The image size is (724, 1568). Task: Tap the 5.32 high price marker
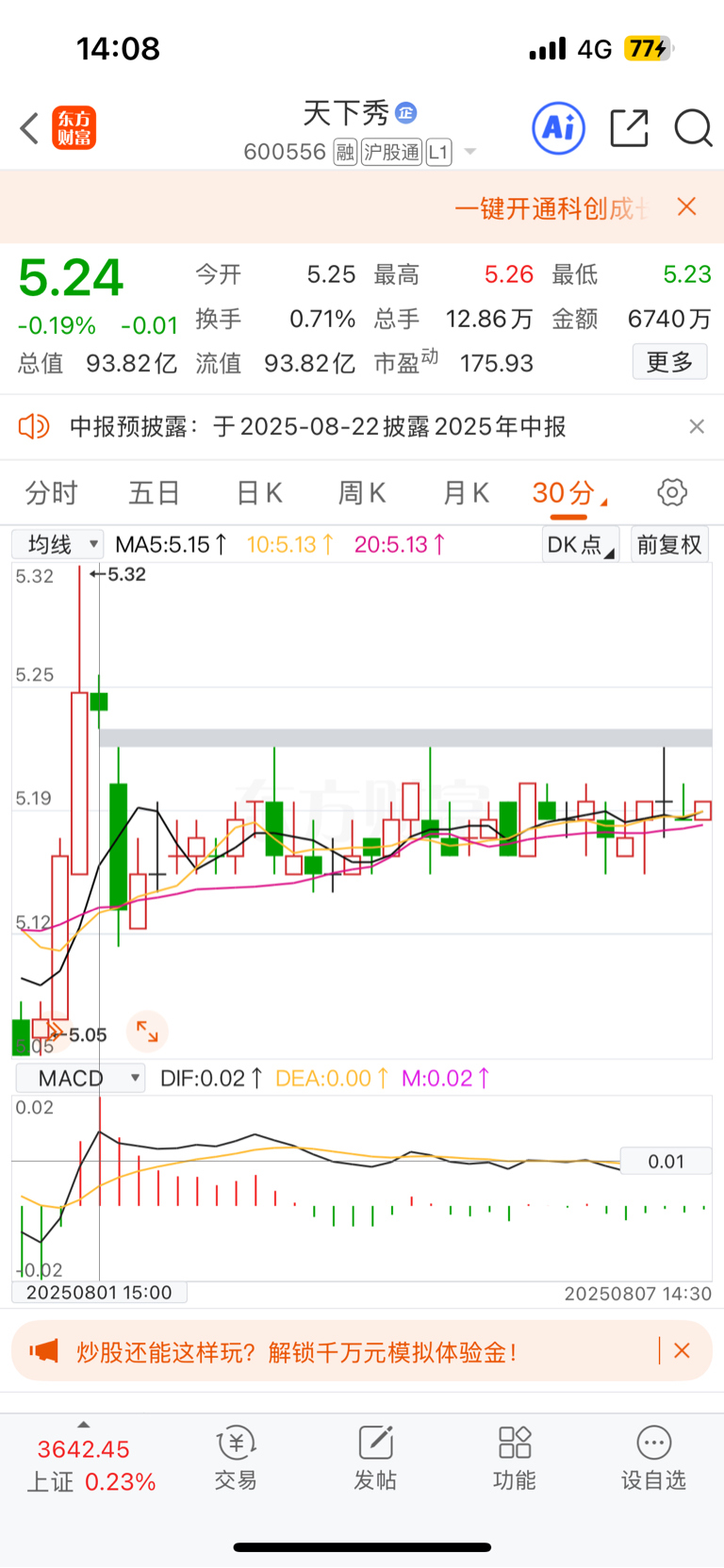118,574
